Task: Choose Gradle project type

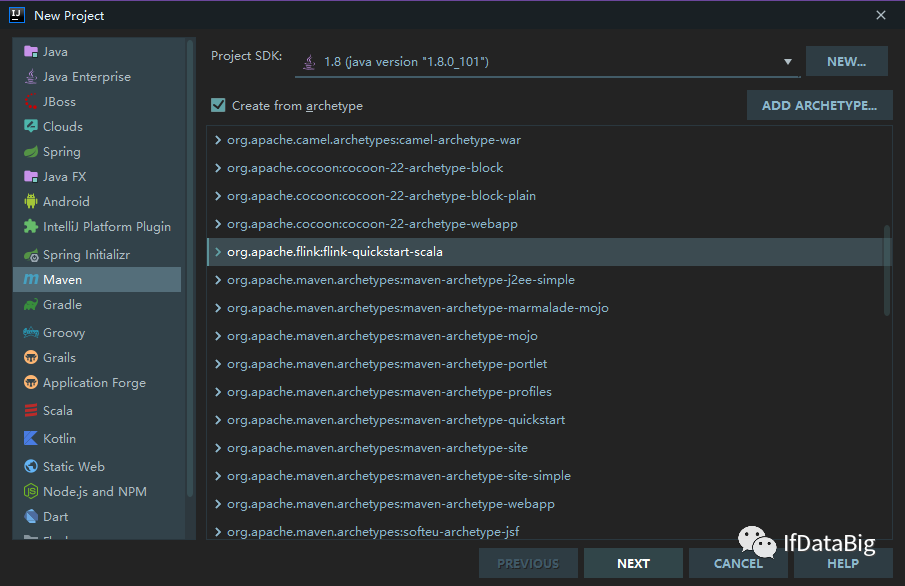Action: pyautogui.click(x=97, y=305)
